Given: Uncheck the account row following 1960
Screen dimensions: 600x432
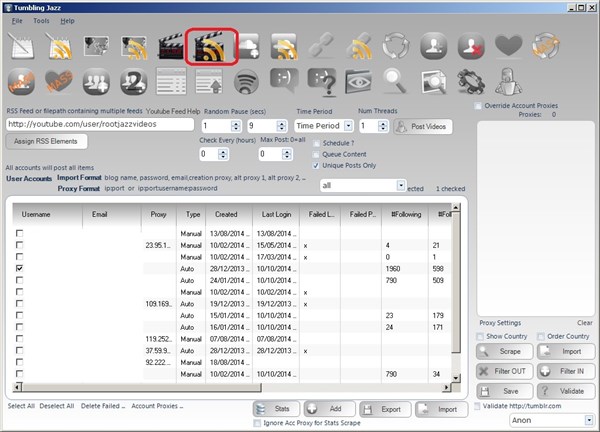Looking at the screenshot, I should point(20,268).
